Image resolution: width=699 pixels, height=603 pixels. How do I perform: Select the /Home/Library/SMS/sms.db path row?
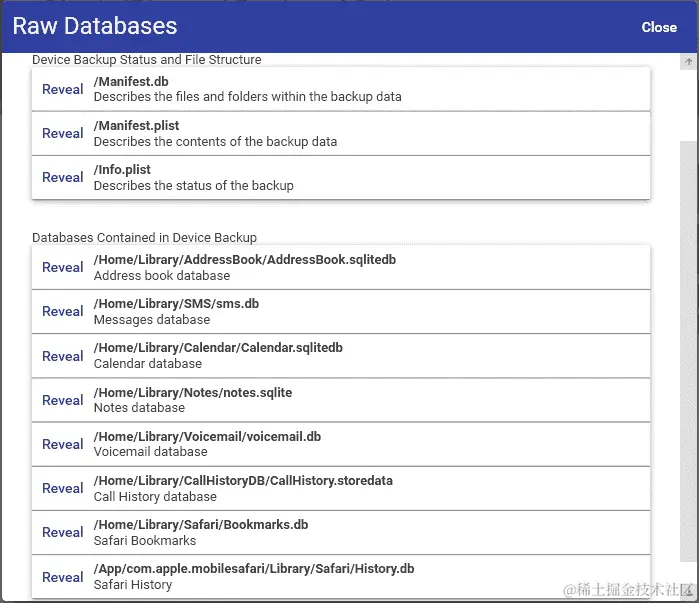coord(341,312)
